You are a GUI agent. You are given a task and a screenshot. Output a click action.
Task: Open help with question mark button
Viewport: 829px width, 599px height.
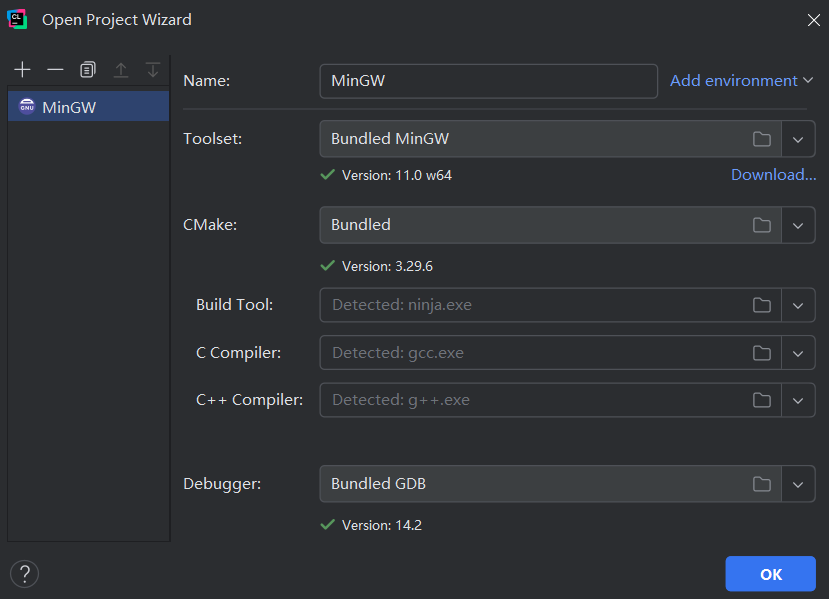click(x=24, y=574)
